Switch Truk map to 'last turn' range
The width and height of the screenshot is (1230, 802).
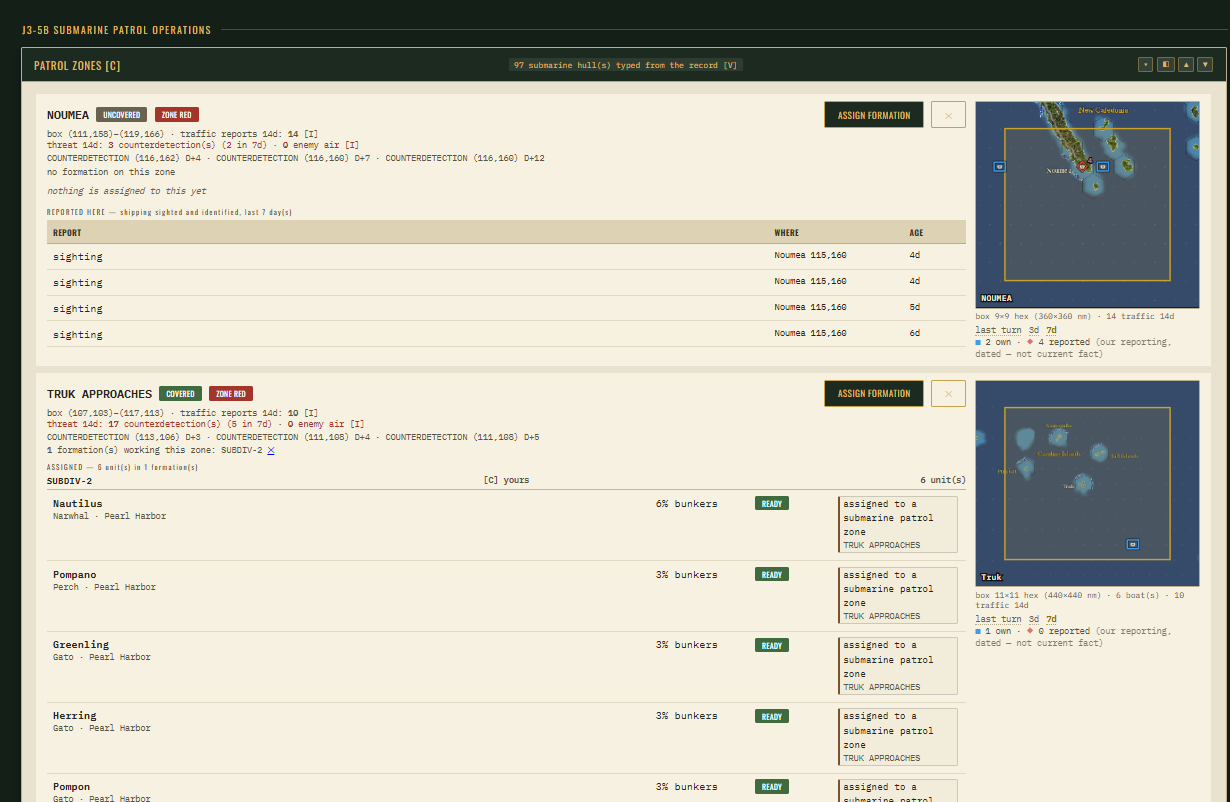point(998,619)
